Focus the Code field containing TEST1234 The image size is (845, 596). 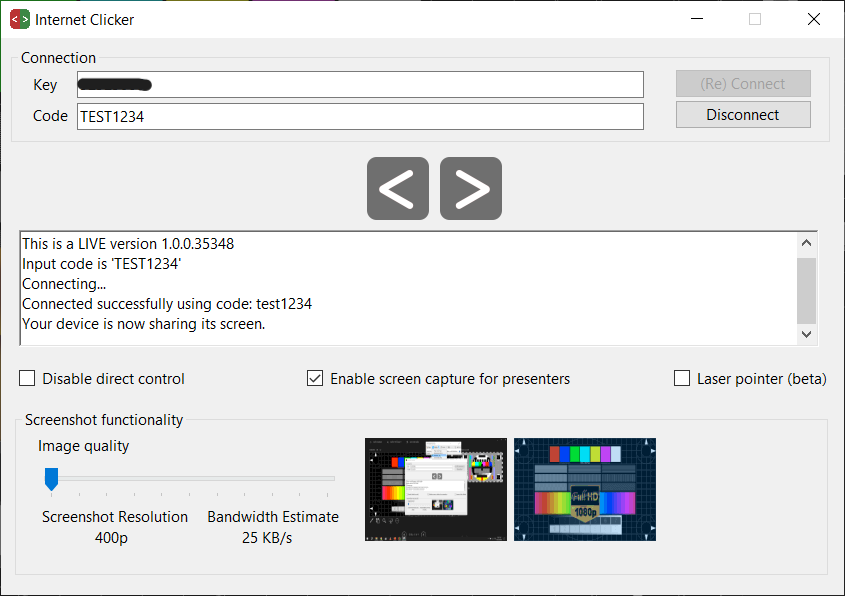tap(360, 116)
